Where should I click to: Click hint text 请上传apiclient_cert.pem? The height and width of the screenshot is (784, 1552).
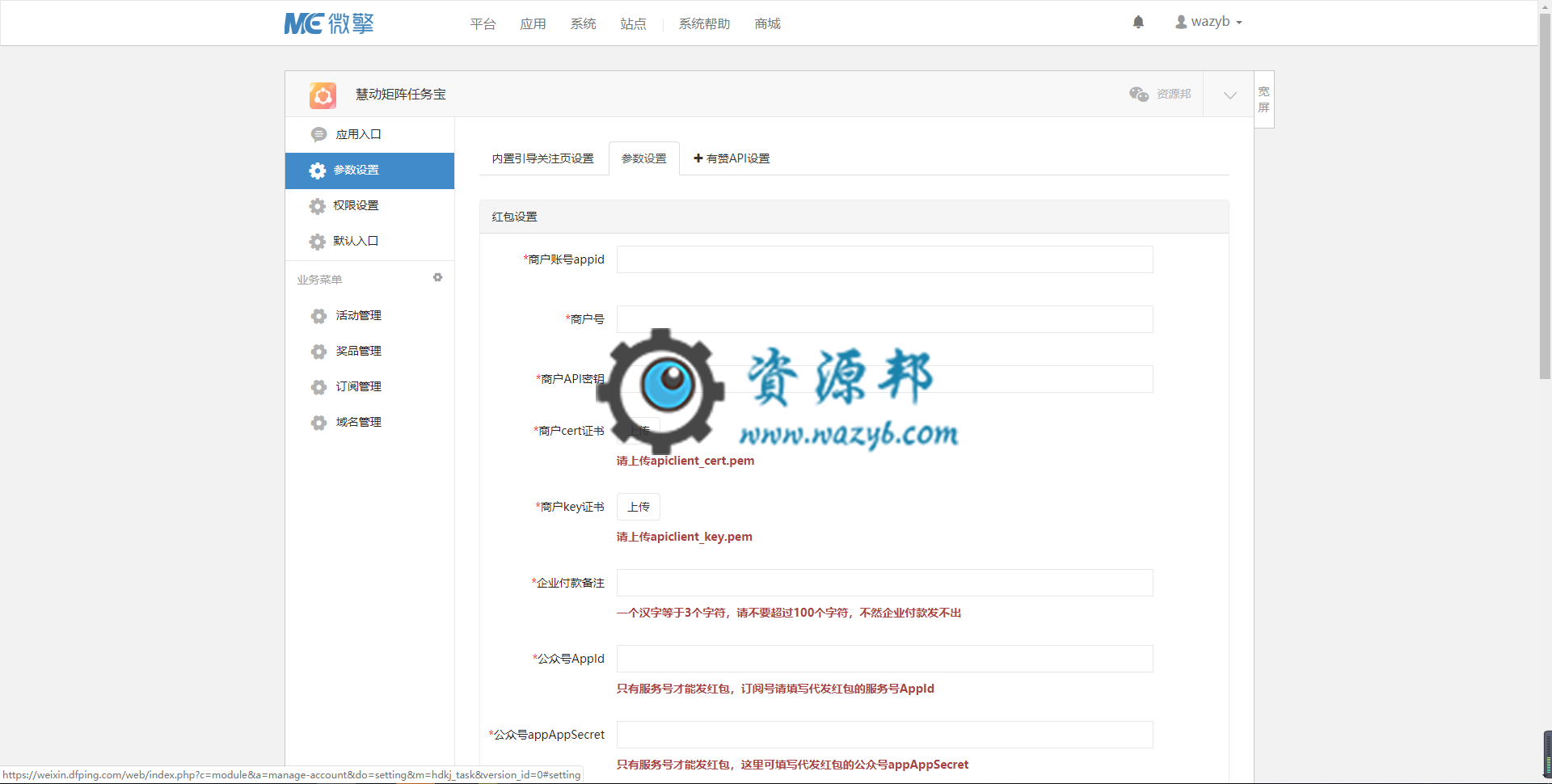[x=685, y=461]
